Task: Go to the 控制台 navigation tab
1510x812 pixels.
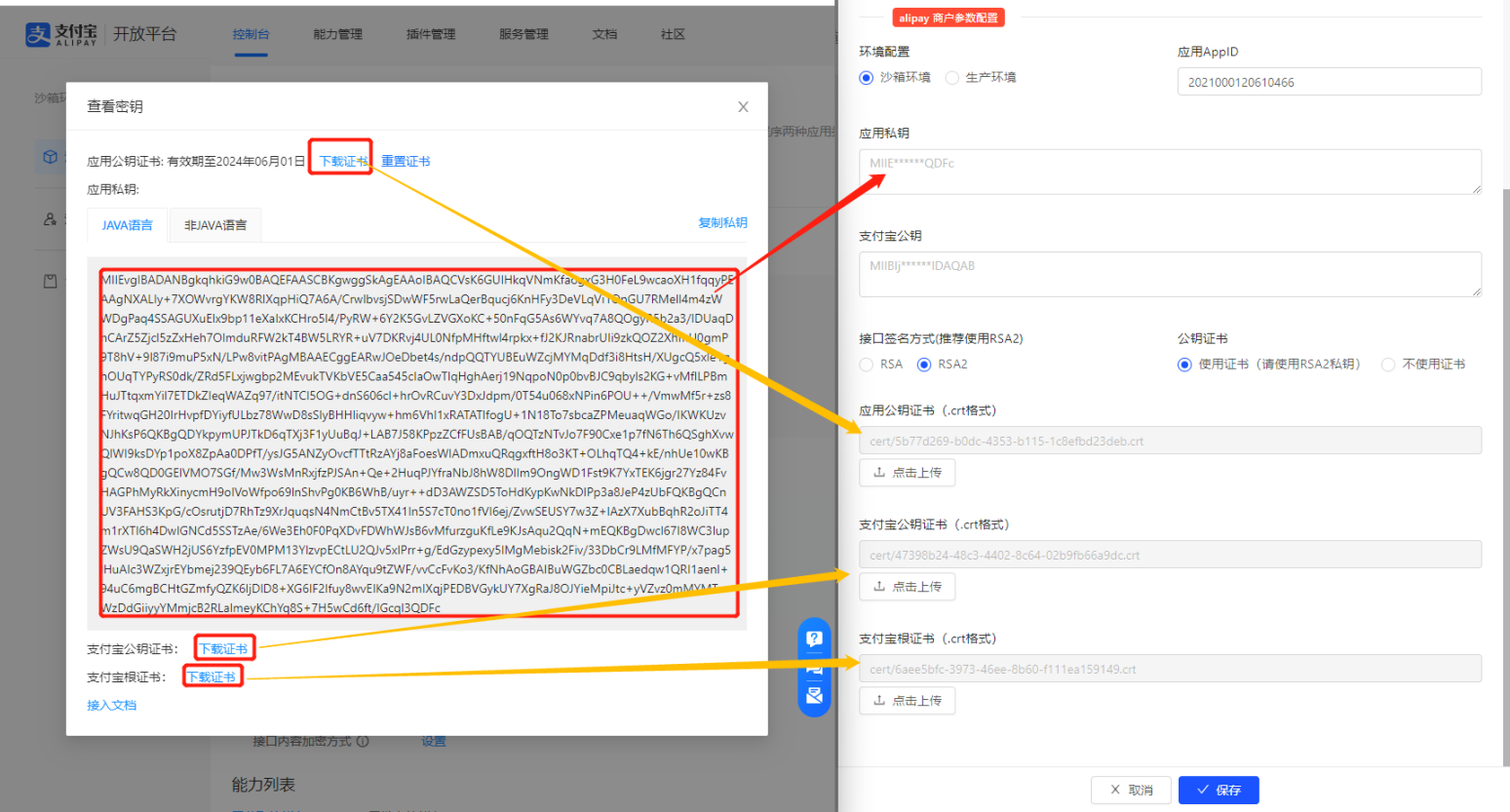Action: (251, 34)
